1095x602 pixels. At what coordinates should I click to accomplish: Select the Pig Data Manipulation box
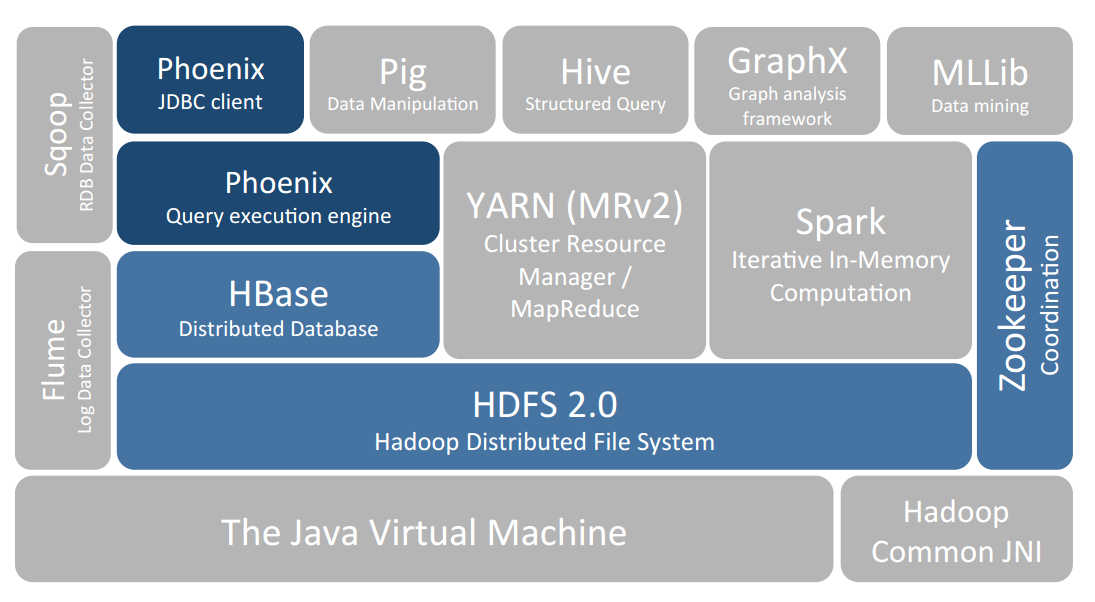tap(402, 80)
